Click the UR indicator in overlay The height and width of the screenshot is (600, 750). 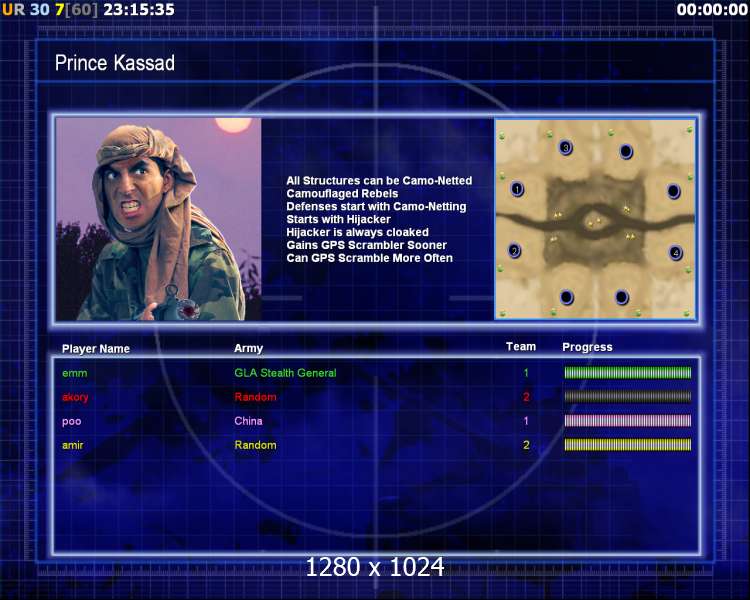(13, 10)
